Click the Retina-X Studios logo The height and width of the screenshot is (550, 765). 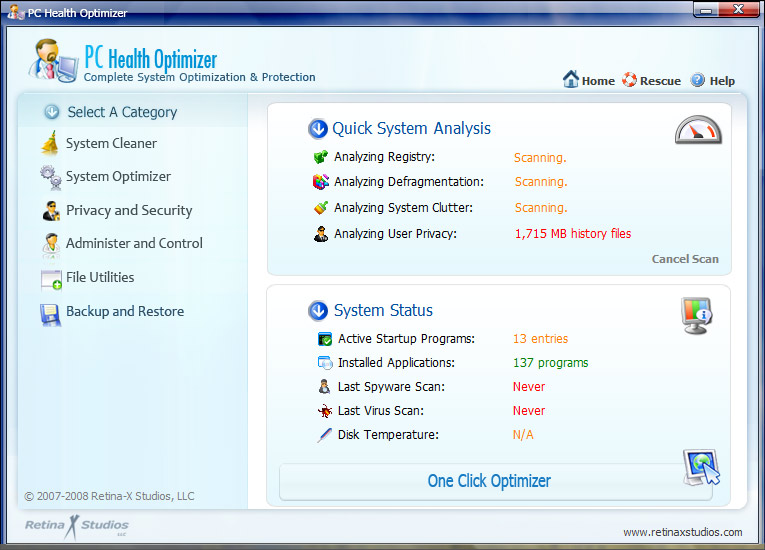[77, 527]
